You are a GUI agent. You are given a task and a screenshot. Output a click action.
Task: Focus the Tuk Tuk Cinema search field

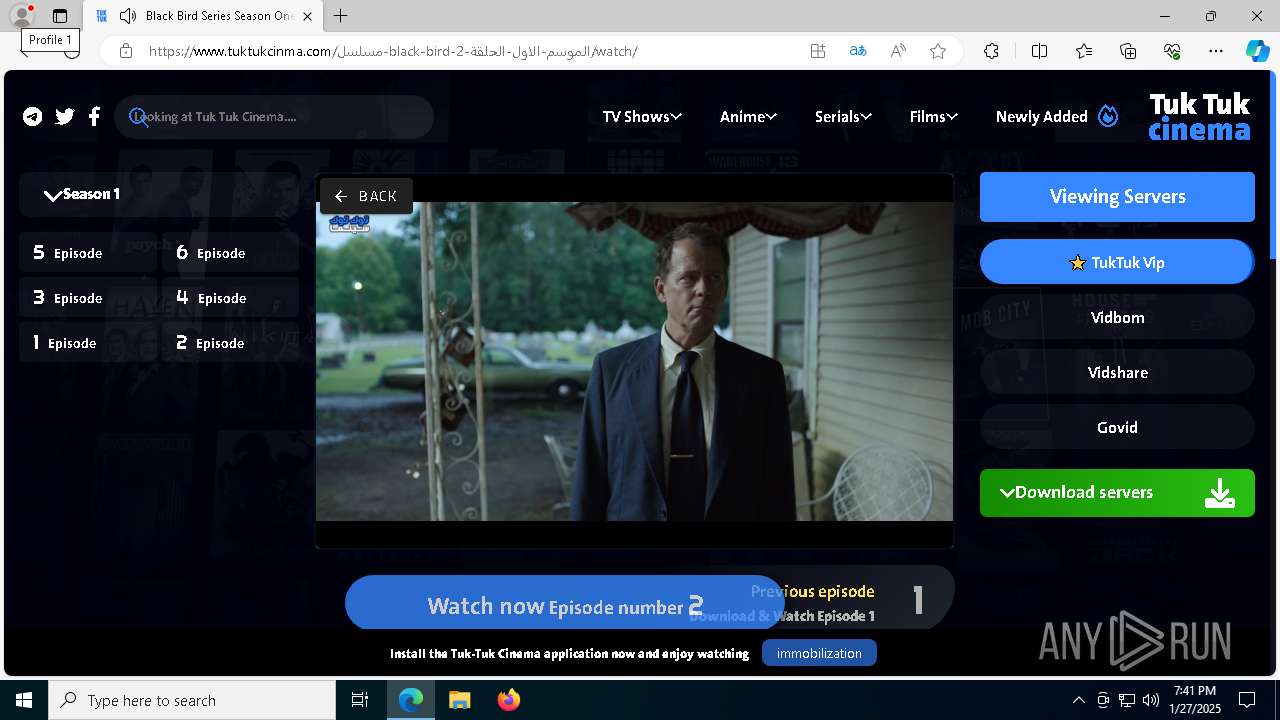273,117
